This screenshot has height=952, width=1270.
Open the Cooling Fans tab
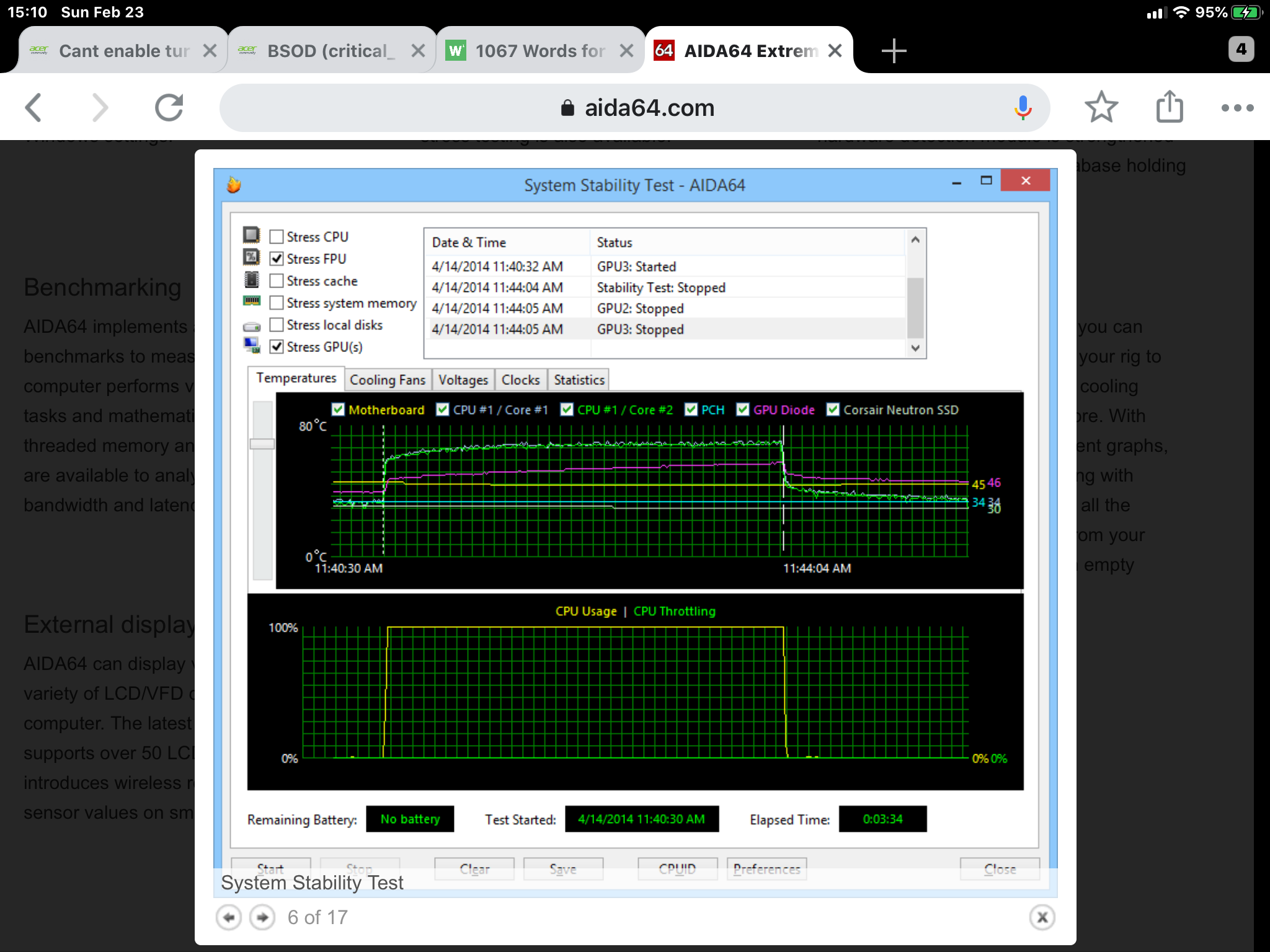coord(388,380)
